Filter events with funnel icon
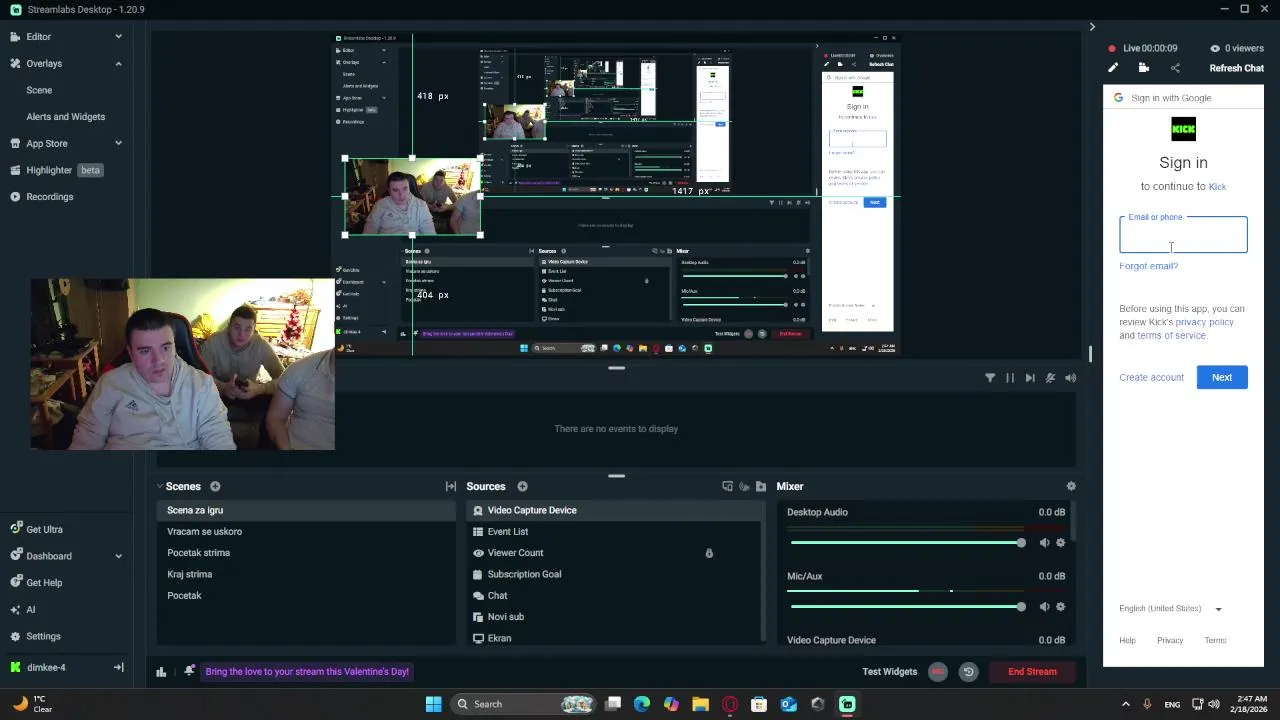This screenshot has width=1280, height=720. click(990, 378)
